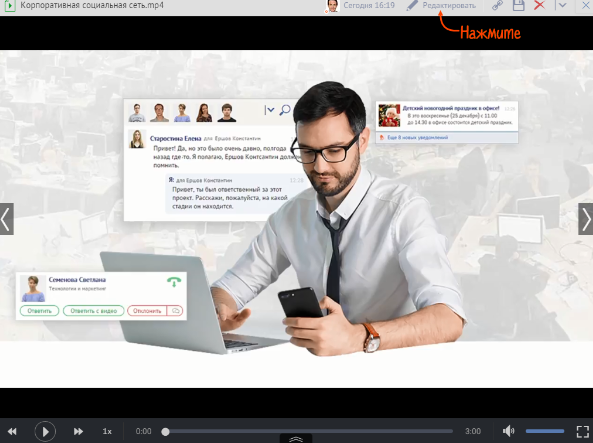
Task: Click the Корпоративная социальная сеть.mp4 title
Action: (92, 5)
